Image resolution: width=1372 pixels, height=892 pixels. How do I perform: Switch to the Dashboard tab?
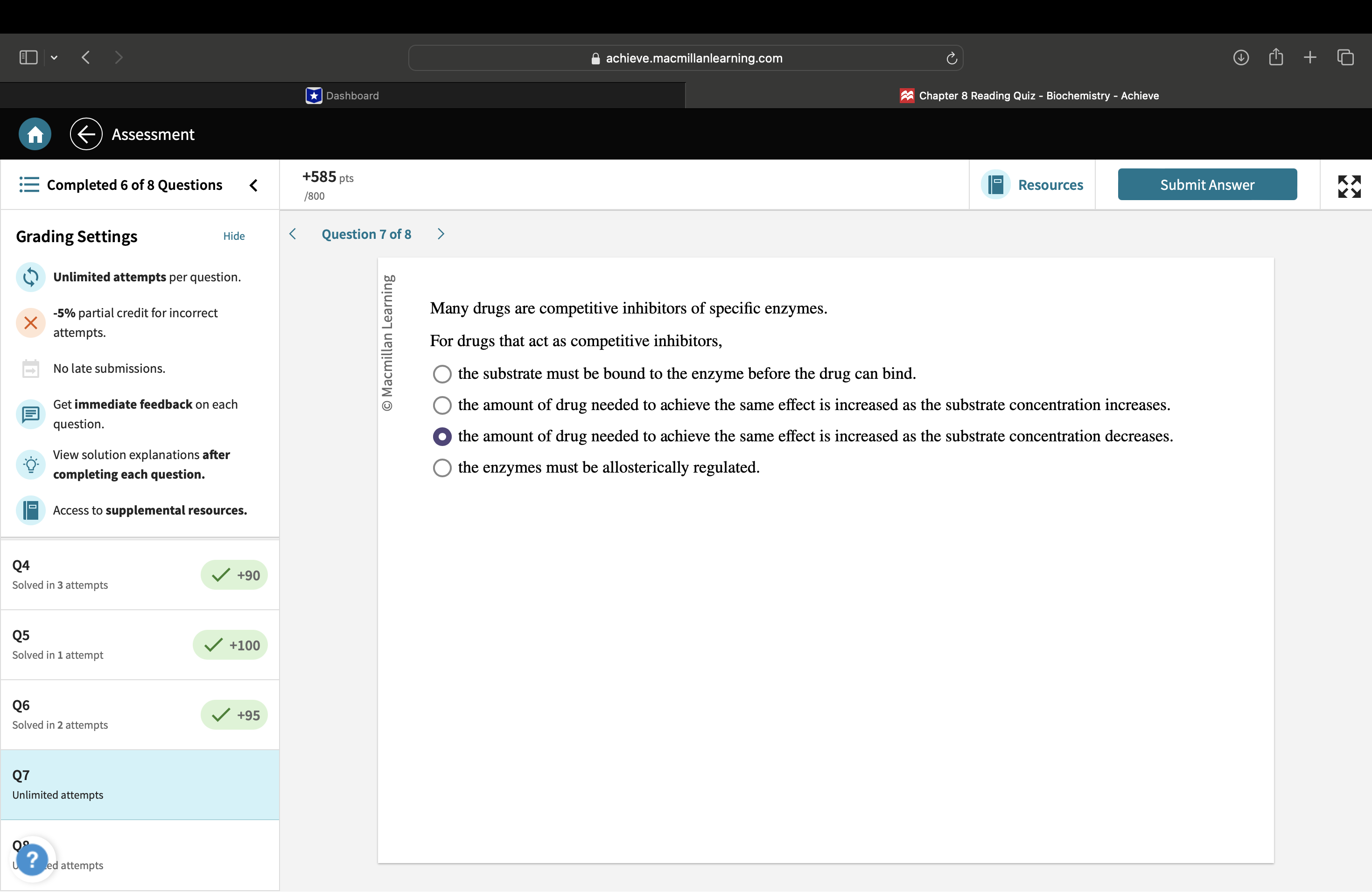343,96
